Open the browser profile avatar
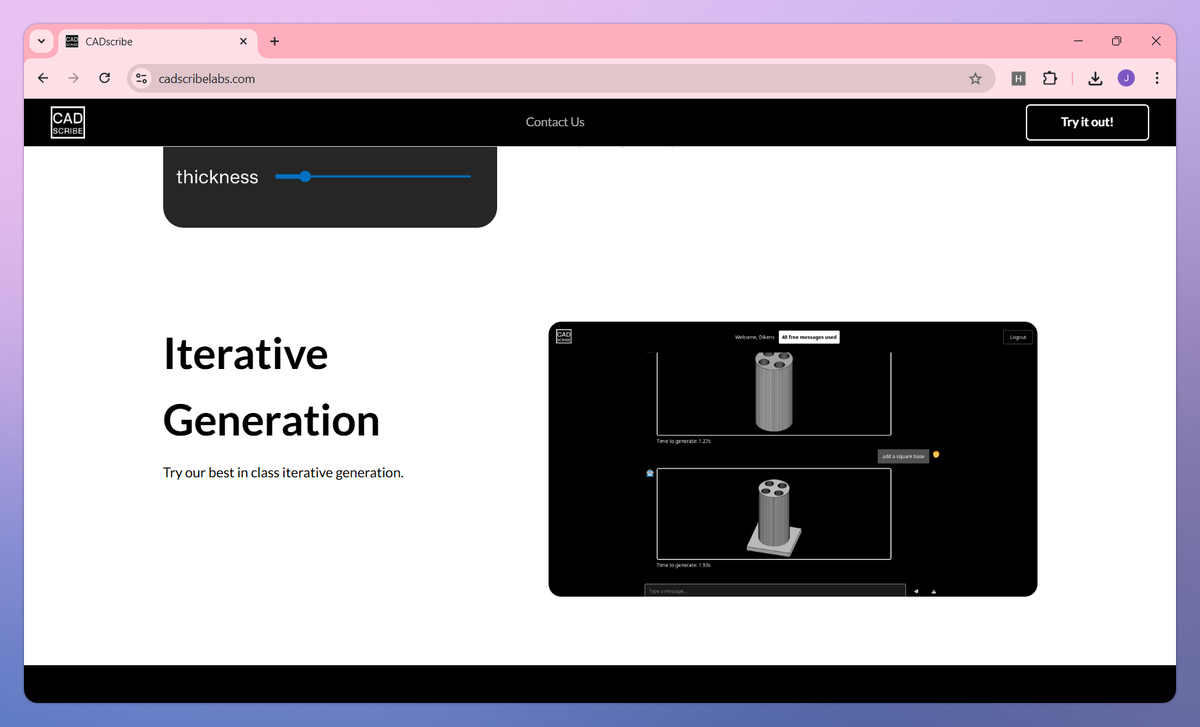Image resolution: width=1200 pixels, height=727 pixels. (1126, 78)
